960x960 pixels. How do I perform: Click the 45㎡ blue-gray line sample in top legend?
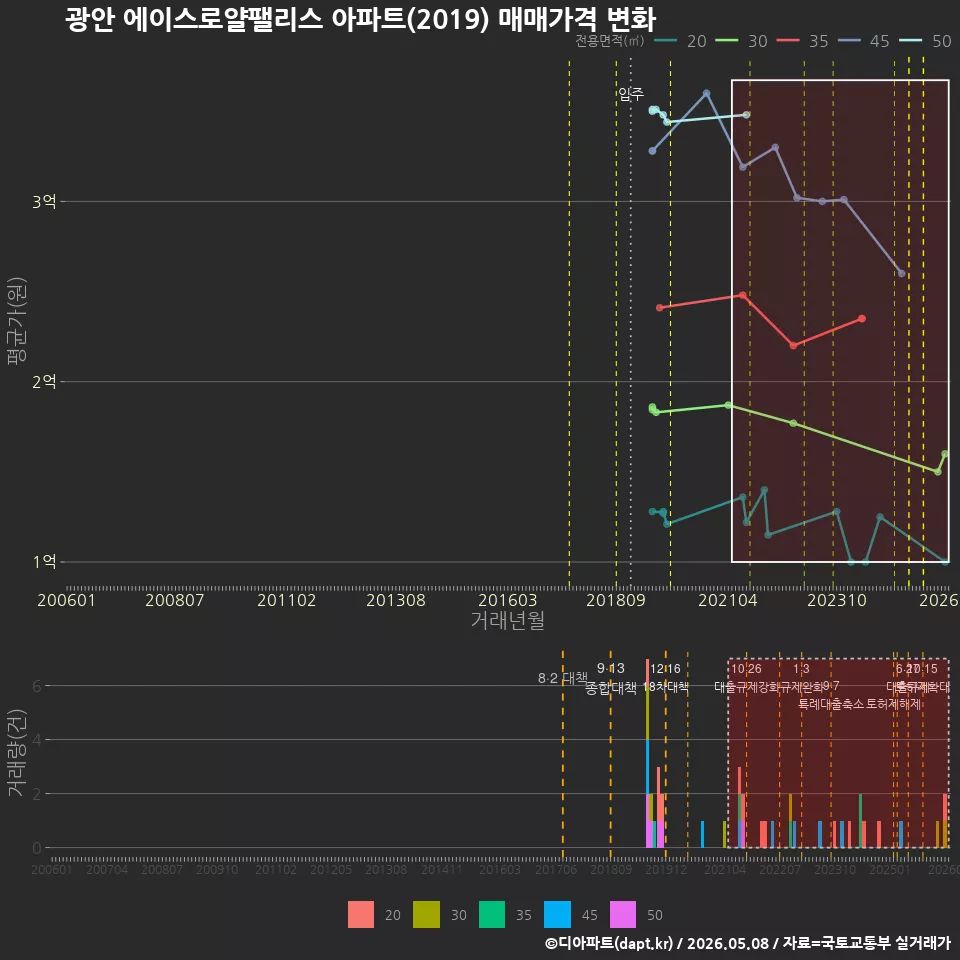point(849,41)
